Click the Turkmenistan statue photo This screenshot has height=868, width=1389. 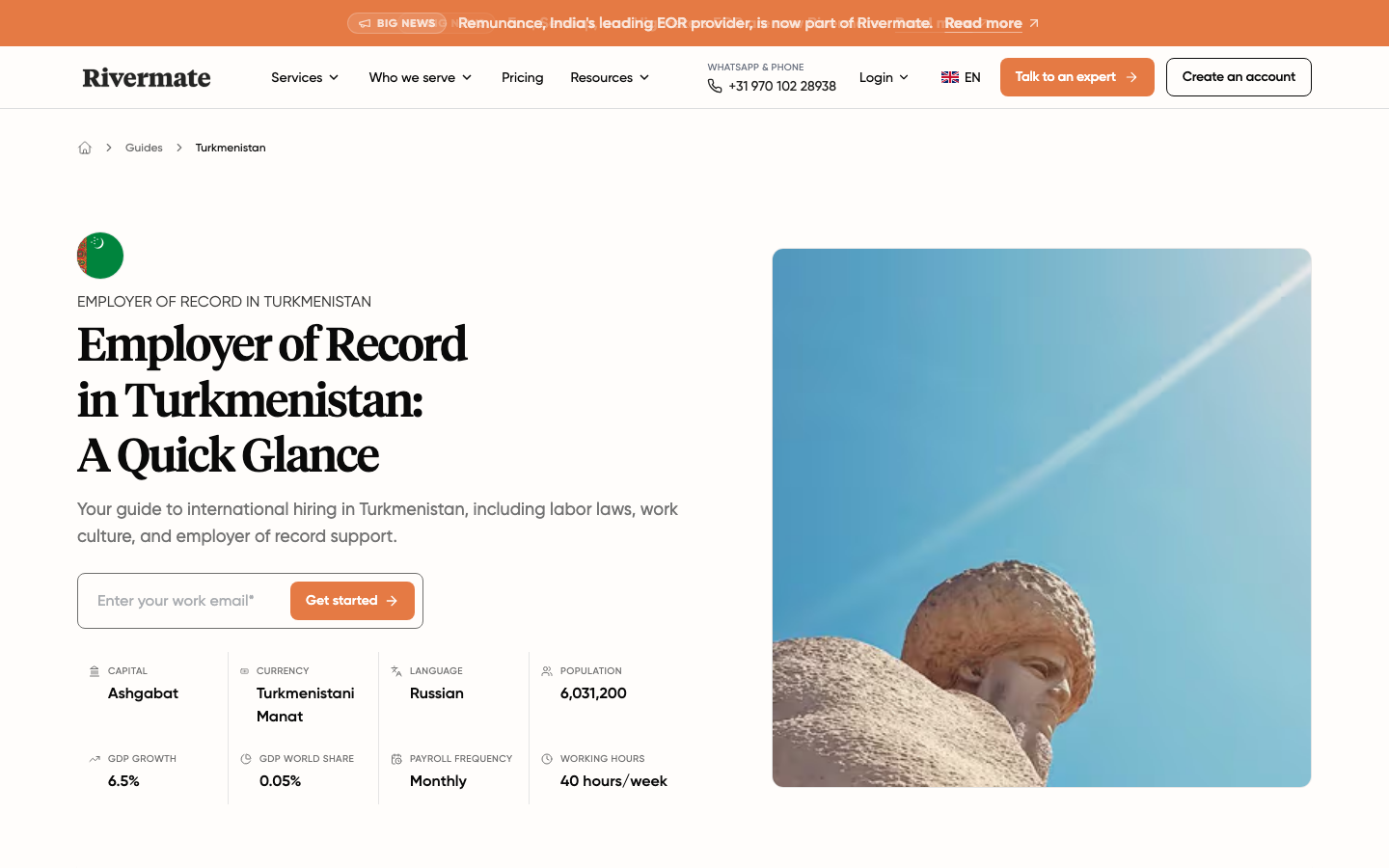click(x=1042, y=518)
